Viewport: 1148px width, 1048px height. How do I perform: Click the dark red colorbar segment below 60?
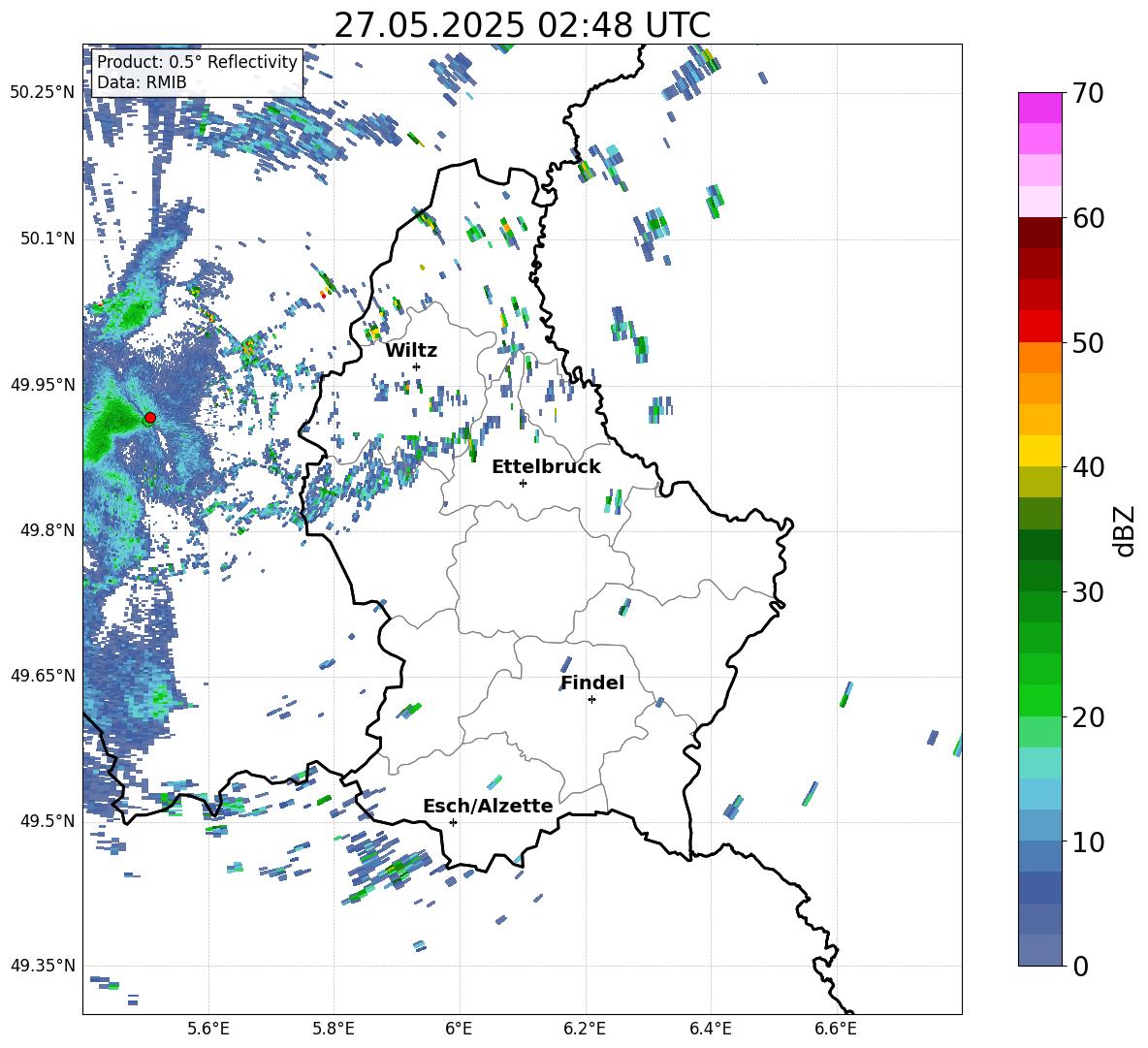[x=1039, y=233]
